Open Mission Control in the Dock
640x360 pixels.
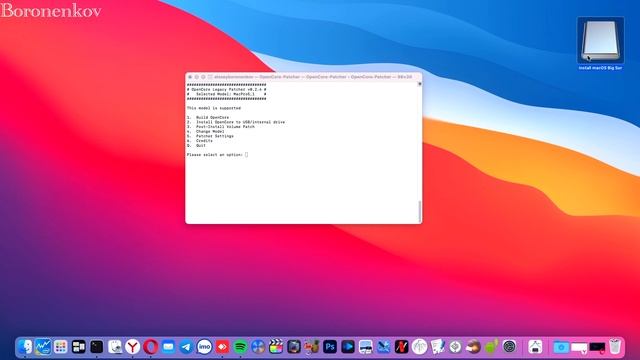point(79,347)
